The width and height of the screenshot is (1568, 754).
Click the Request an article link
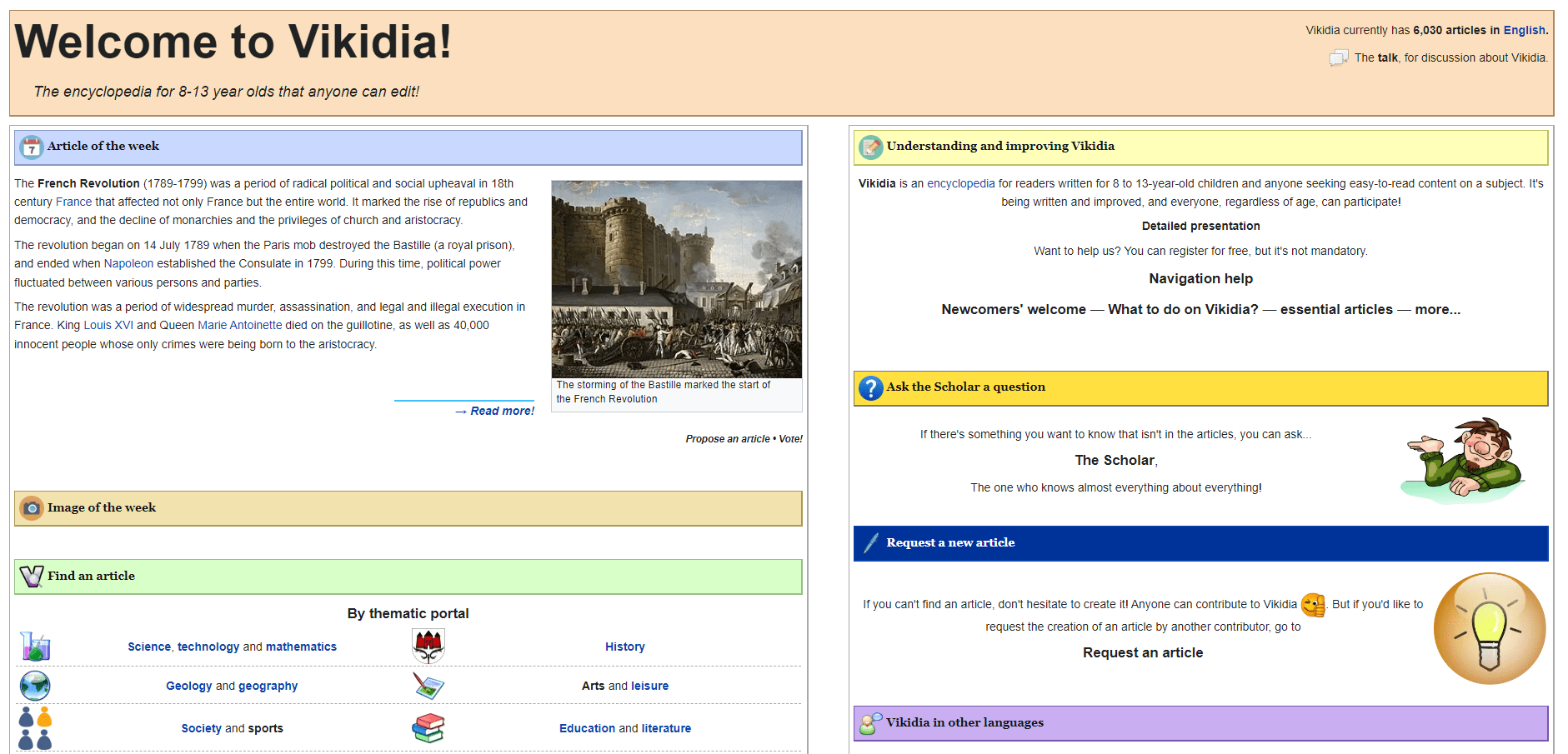1143,652
